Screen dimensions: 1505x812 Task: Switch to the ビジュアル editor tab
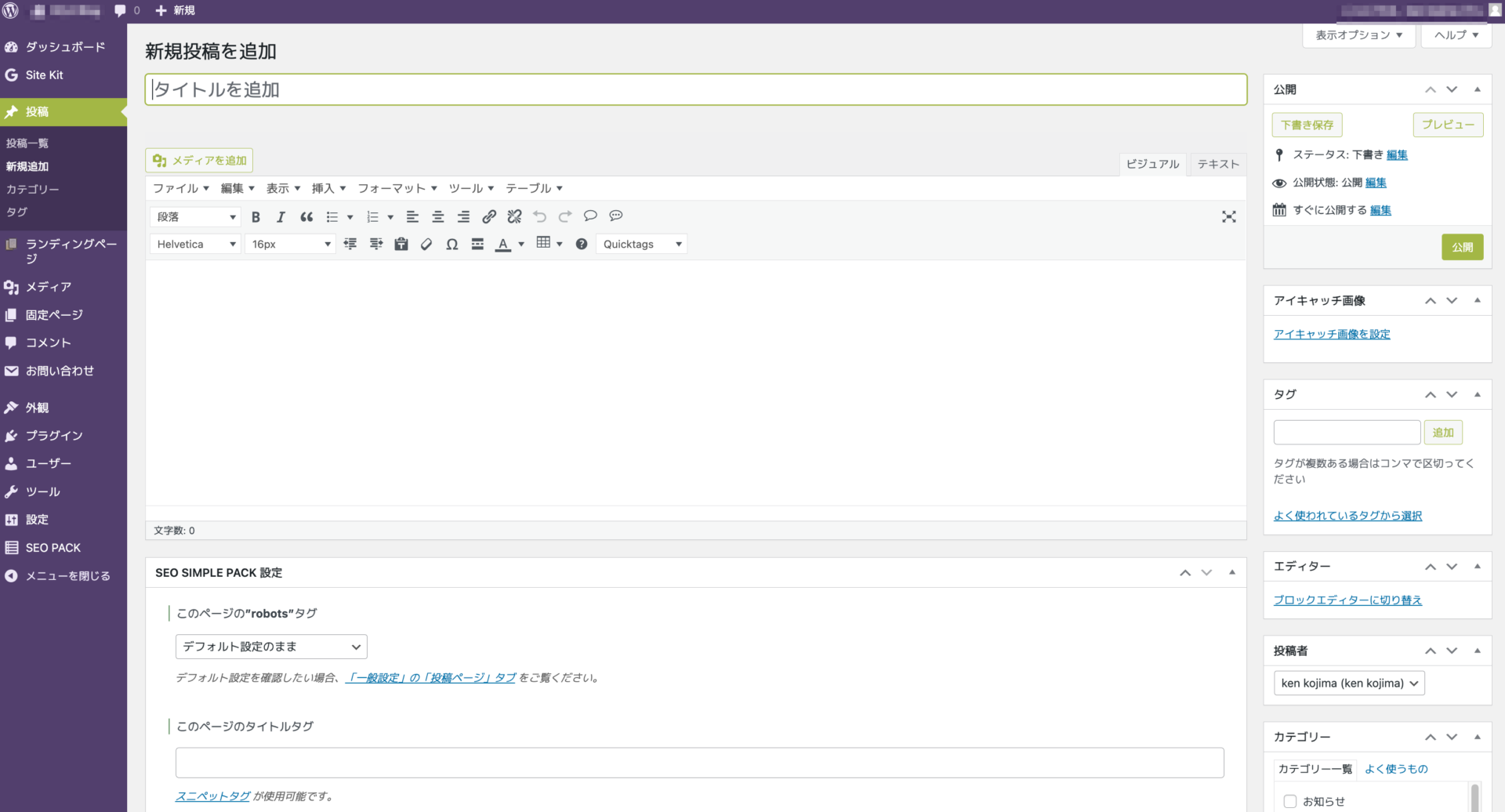[x=1152, y=164]
